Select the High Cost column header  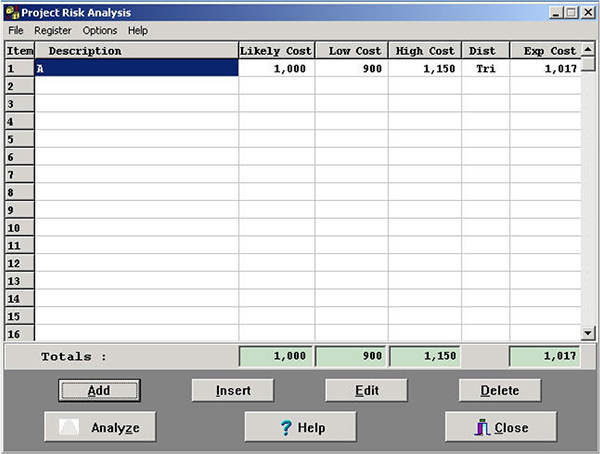click(x=425, y=51)
